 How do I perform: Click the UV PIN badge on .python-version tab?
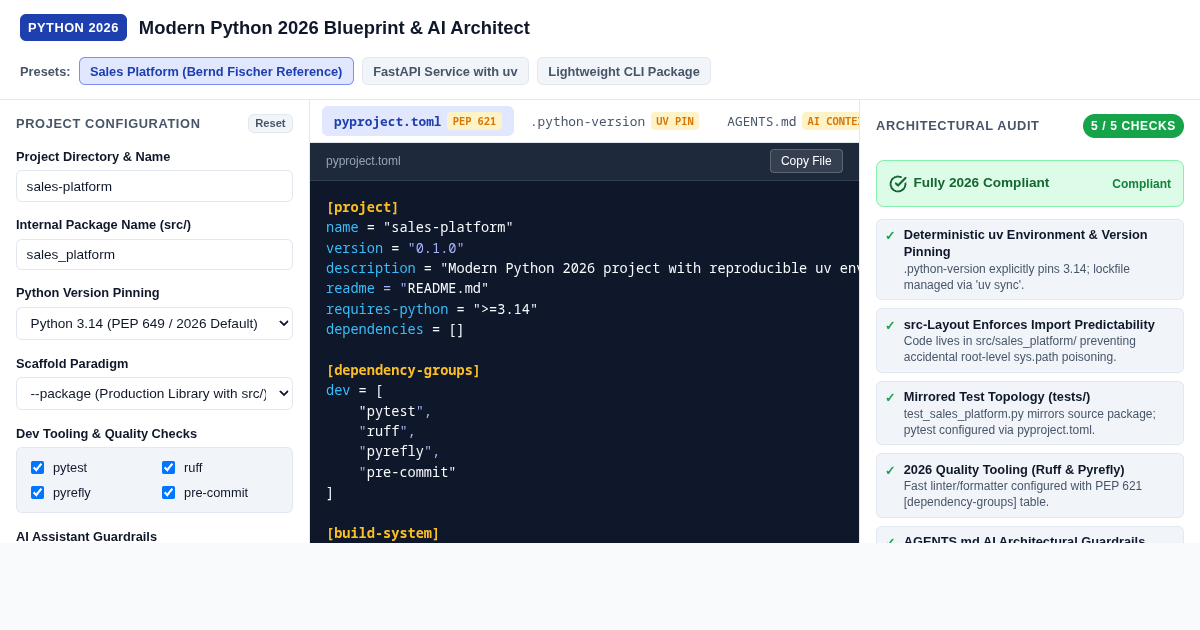[x=675, y=121]
